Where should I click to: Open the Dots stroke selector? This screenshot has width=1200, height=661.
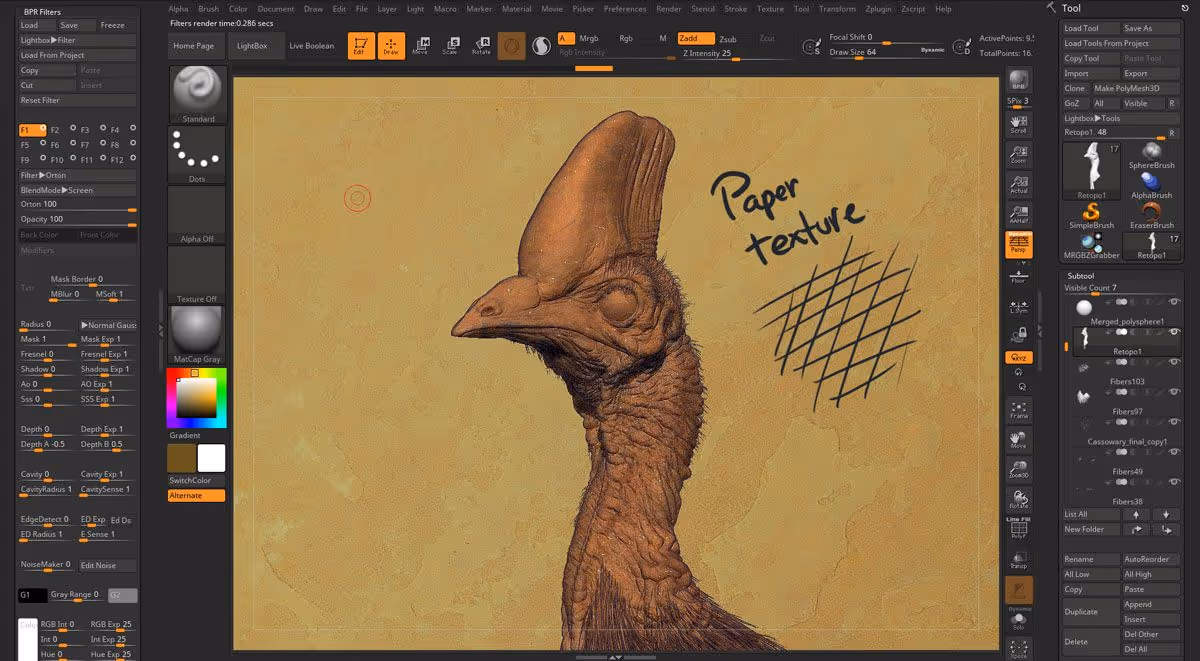click(197, 155)
